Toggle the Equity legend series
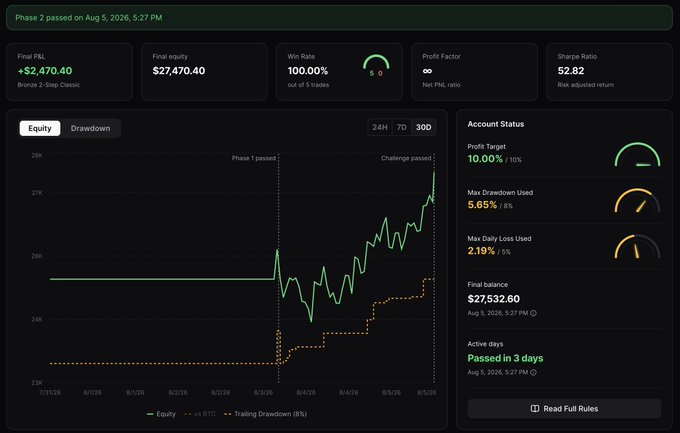The height and width of the screenshot is (433, 680). pos(161,414)
